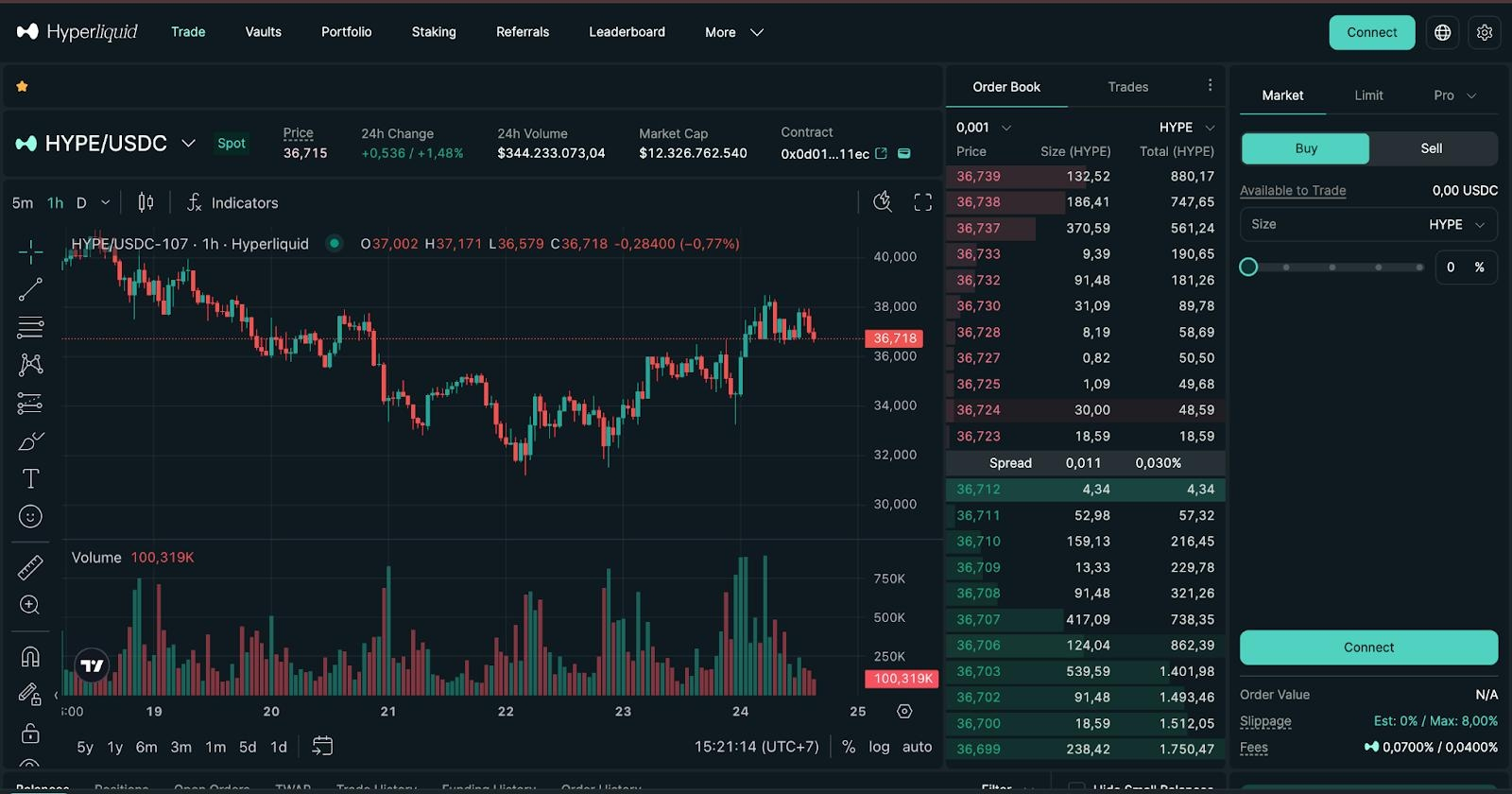Open Vaults page
The image size is (1512, 794).
pyautogui.click(x=263, y=32)
